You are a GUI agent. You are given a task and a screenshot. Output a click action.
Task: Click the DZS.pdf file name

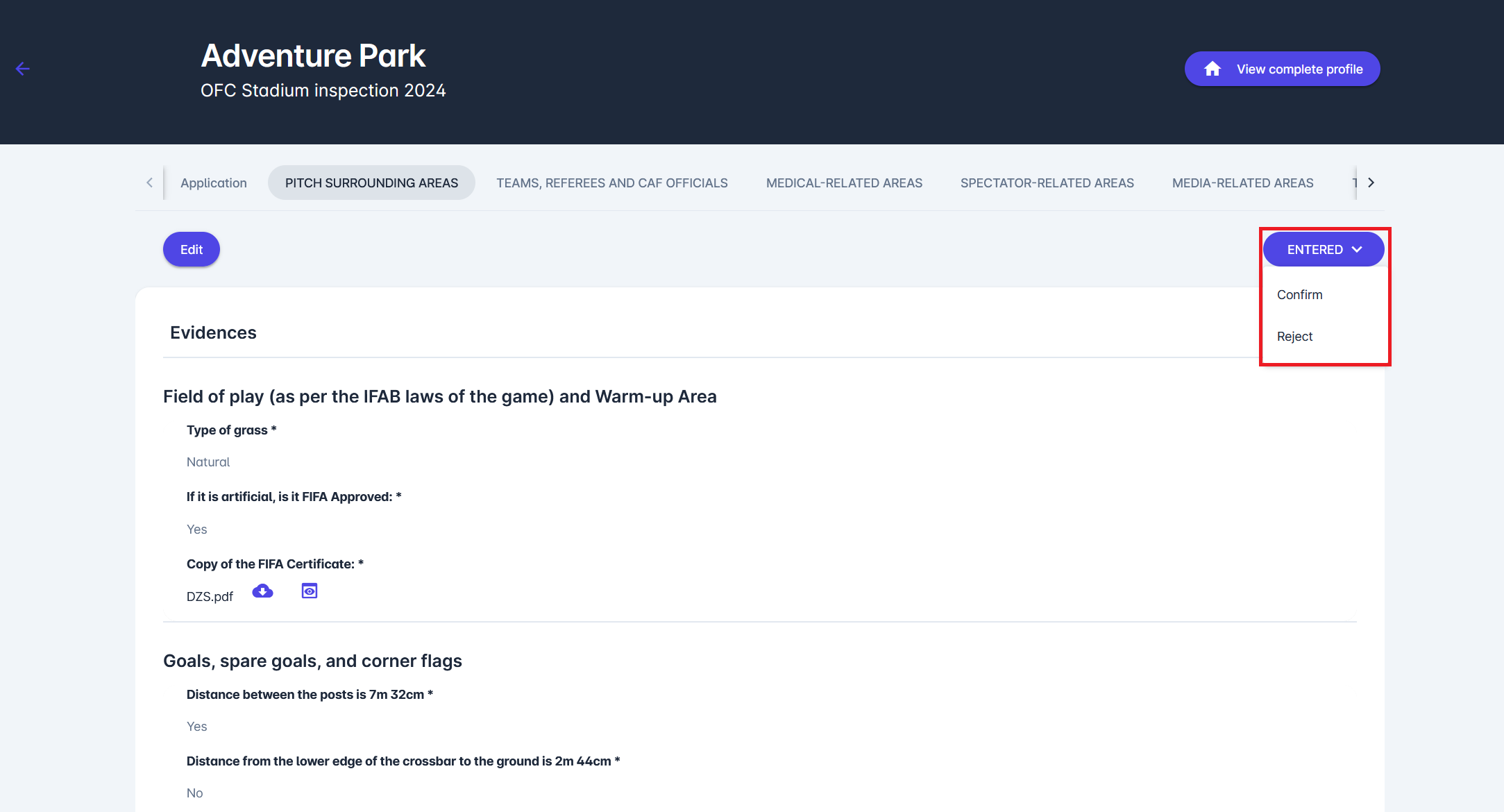click(x=210, y=597)
